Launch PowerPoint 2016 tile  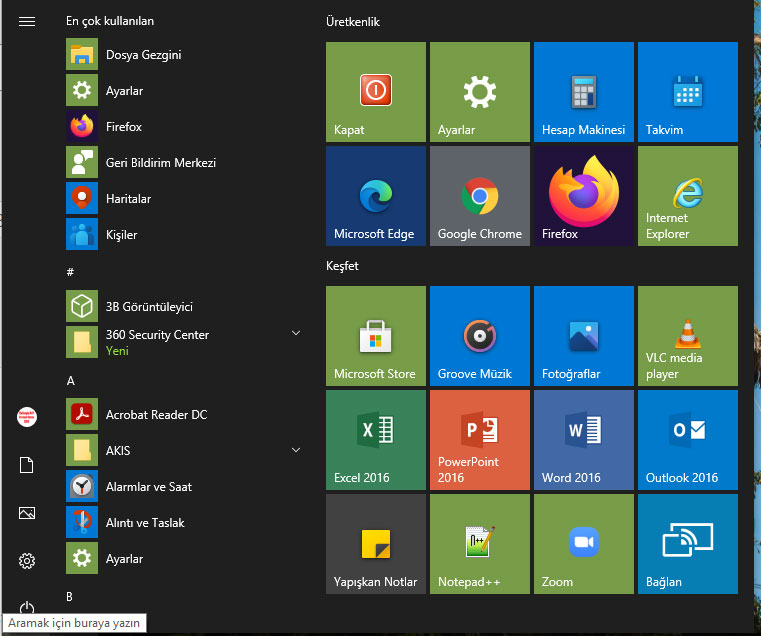480,439
